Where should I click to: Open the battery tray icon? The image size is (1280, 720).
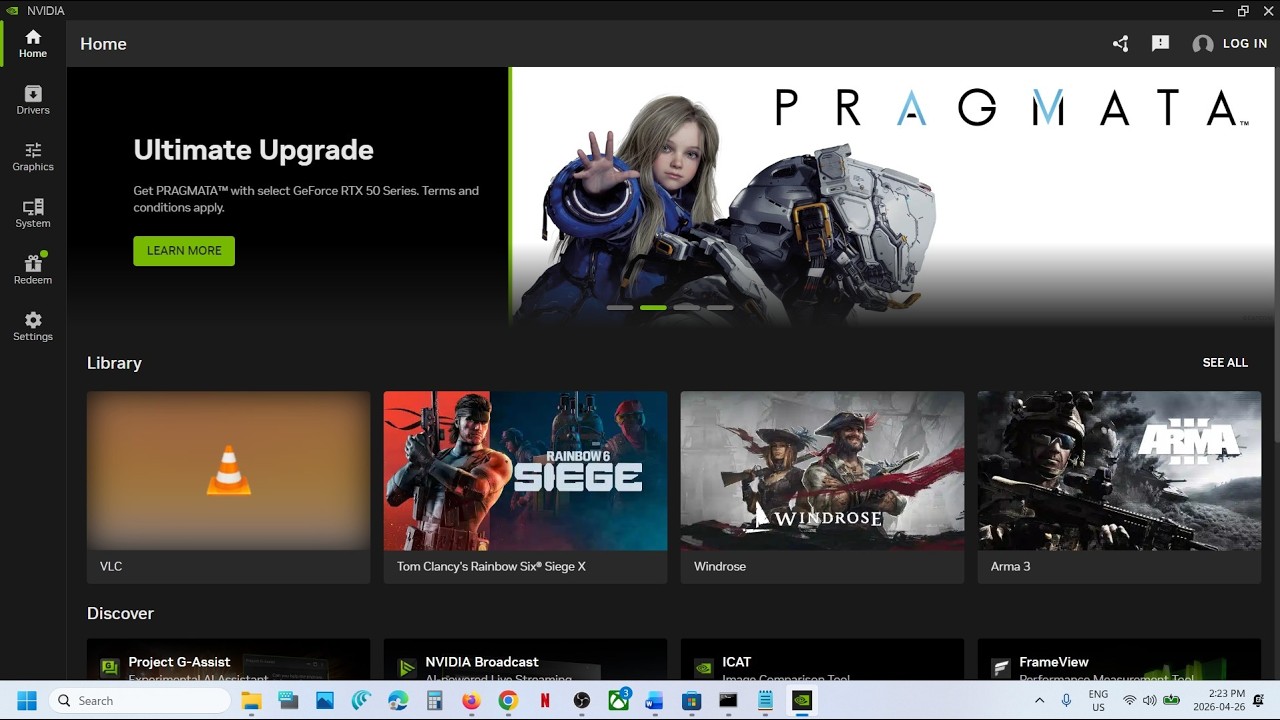point(1171,701)
